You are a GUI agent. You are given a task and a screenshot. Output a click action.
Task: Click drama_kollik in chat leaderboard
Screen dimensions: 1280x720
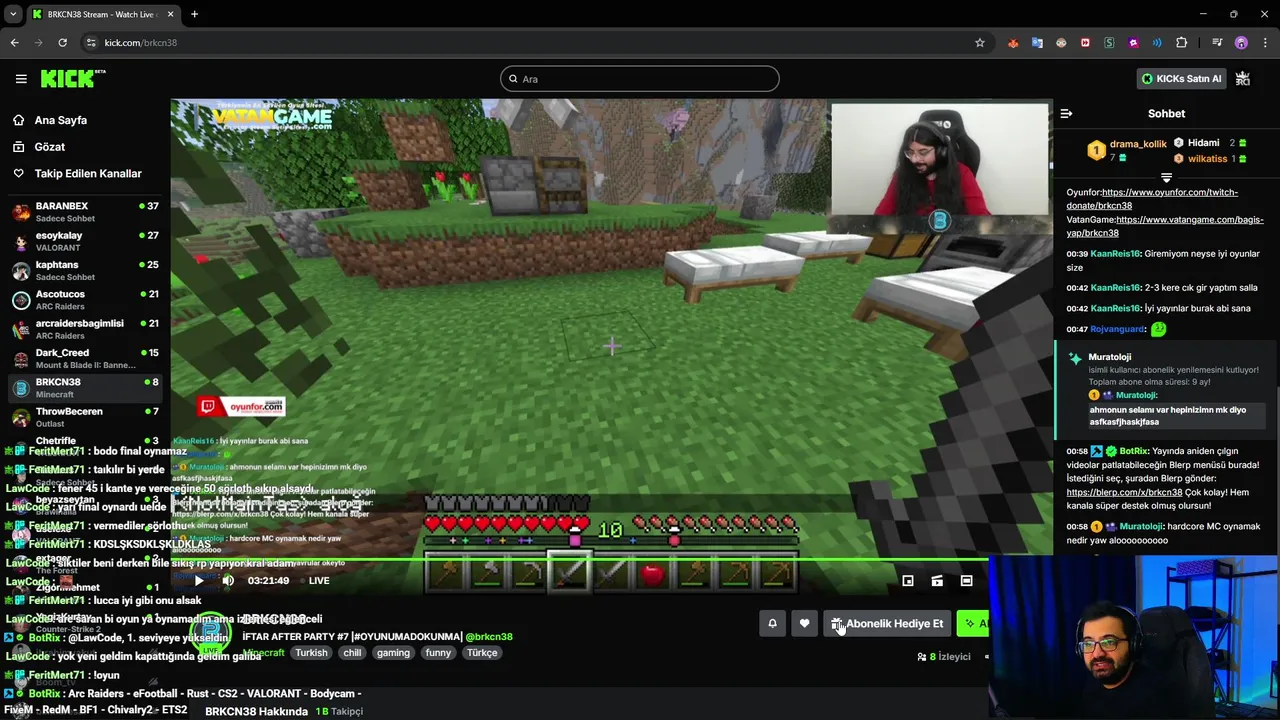point(1138,144)
